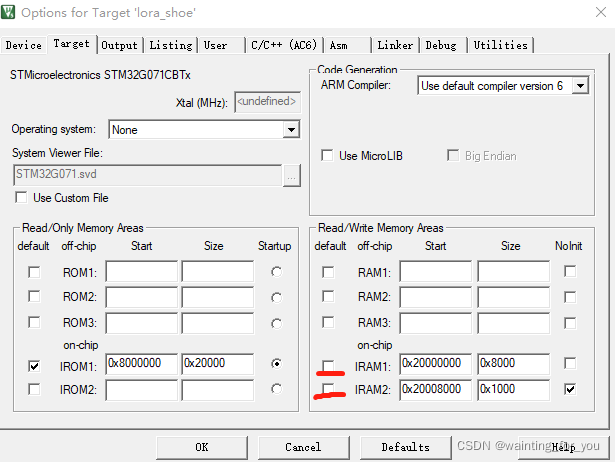Open the Output tab

click(x=119, y=45)
